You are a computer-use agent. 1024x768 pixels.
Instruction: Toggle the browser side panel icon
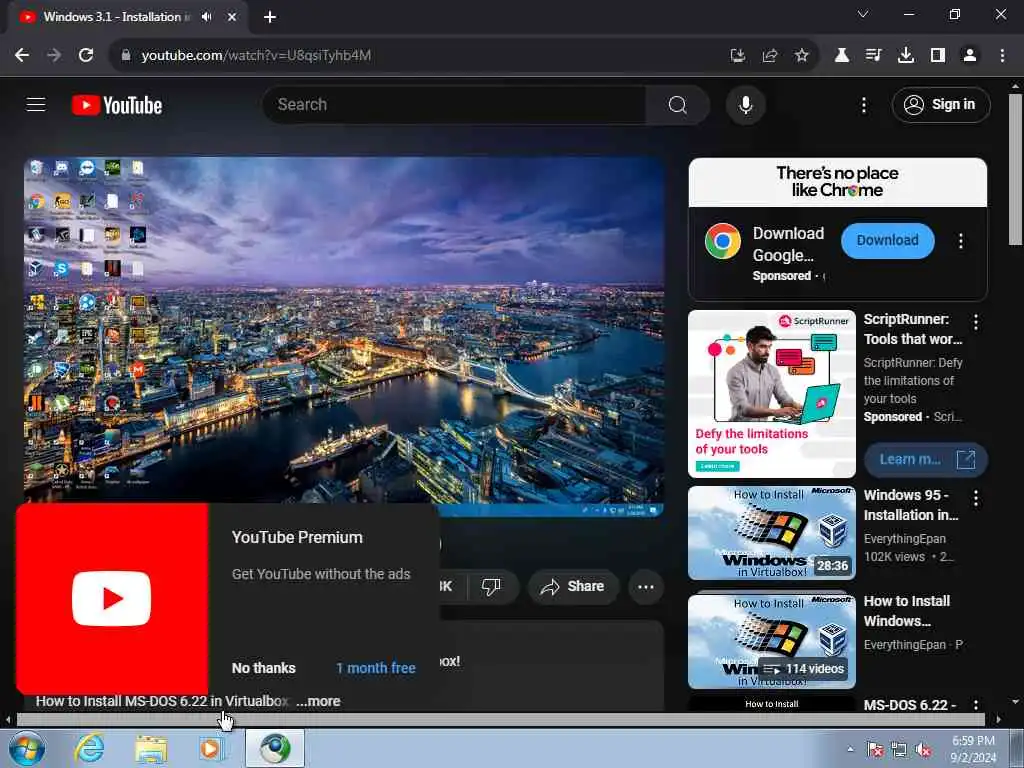[x=938, y=56]
